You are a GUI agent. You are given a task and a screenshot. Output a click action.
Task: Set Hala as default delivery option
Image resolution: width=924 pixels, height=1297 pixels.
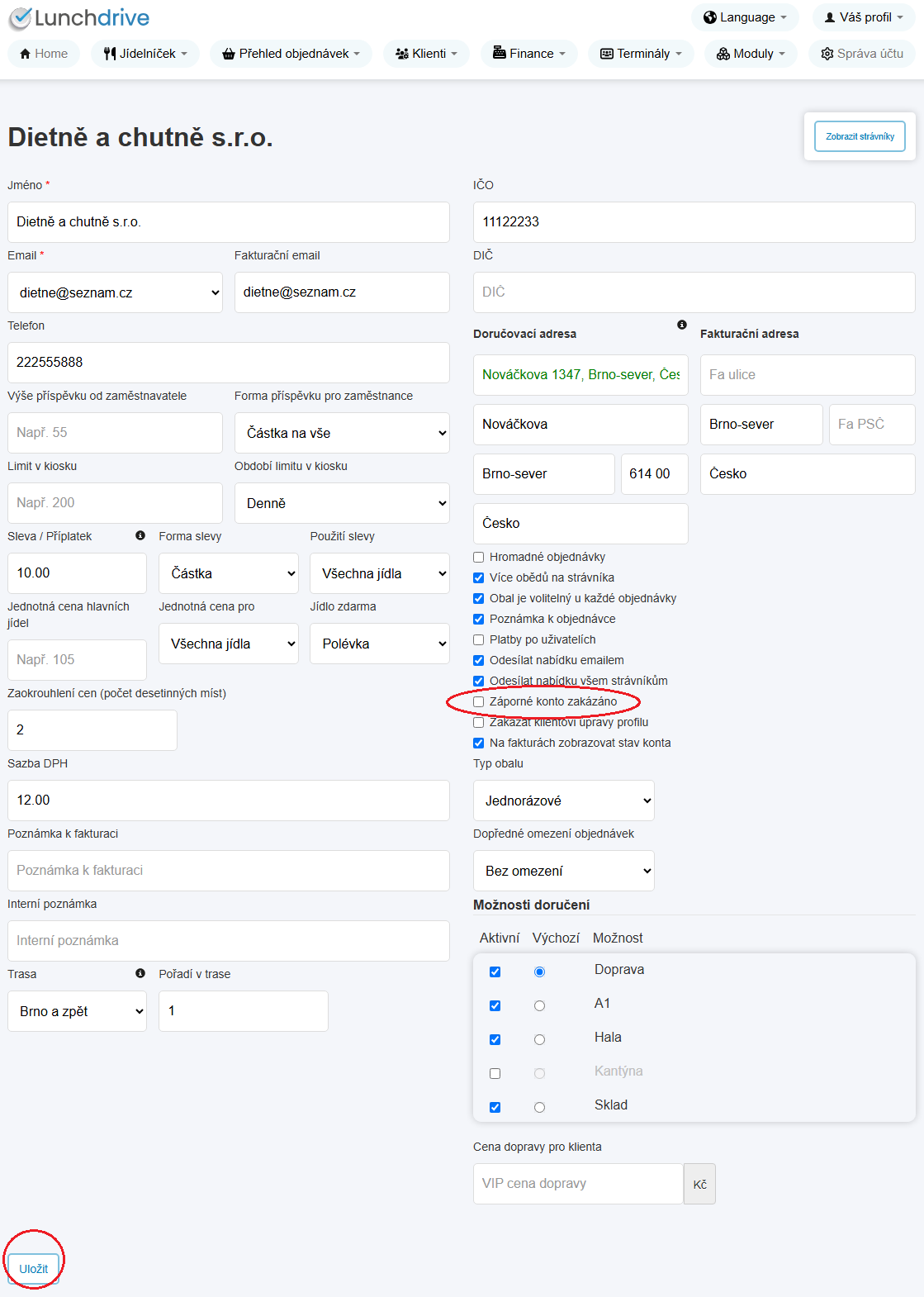click(x=539, y=1039)
